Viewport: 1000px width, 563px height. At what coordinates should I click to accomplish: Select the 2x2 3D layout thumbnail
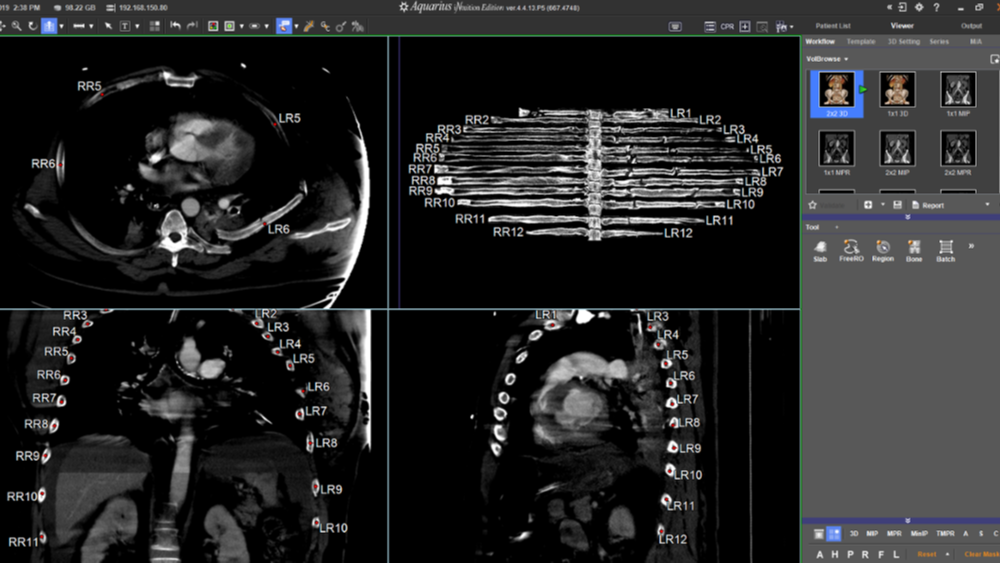(837, 94)
